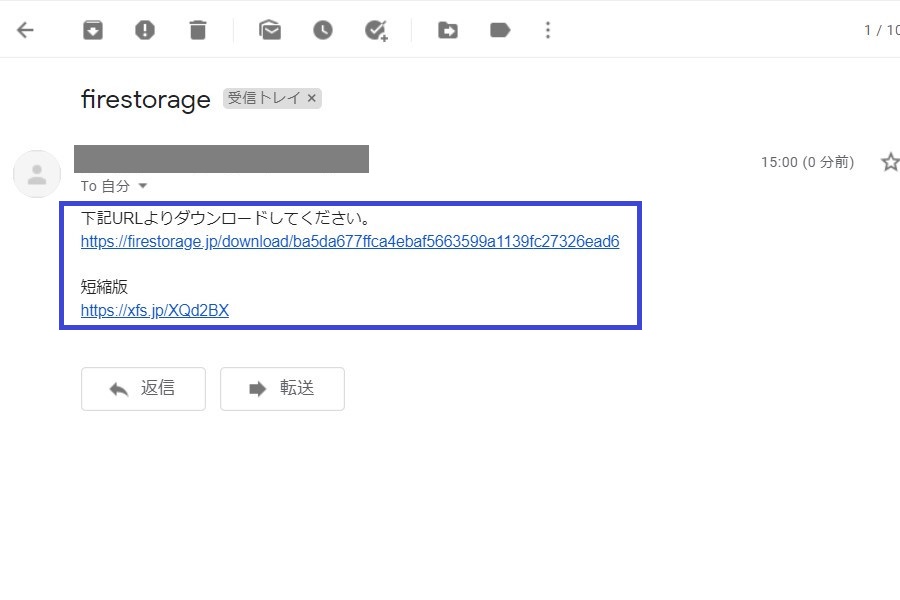The image size is (900, 600).
Task: Click the 受信トレイ label chip
Action: tap(264, 98)
